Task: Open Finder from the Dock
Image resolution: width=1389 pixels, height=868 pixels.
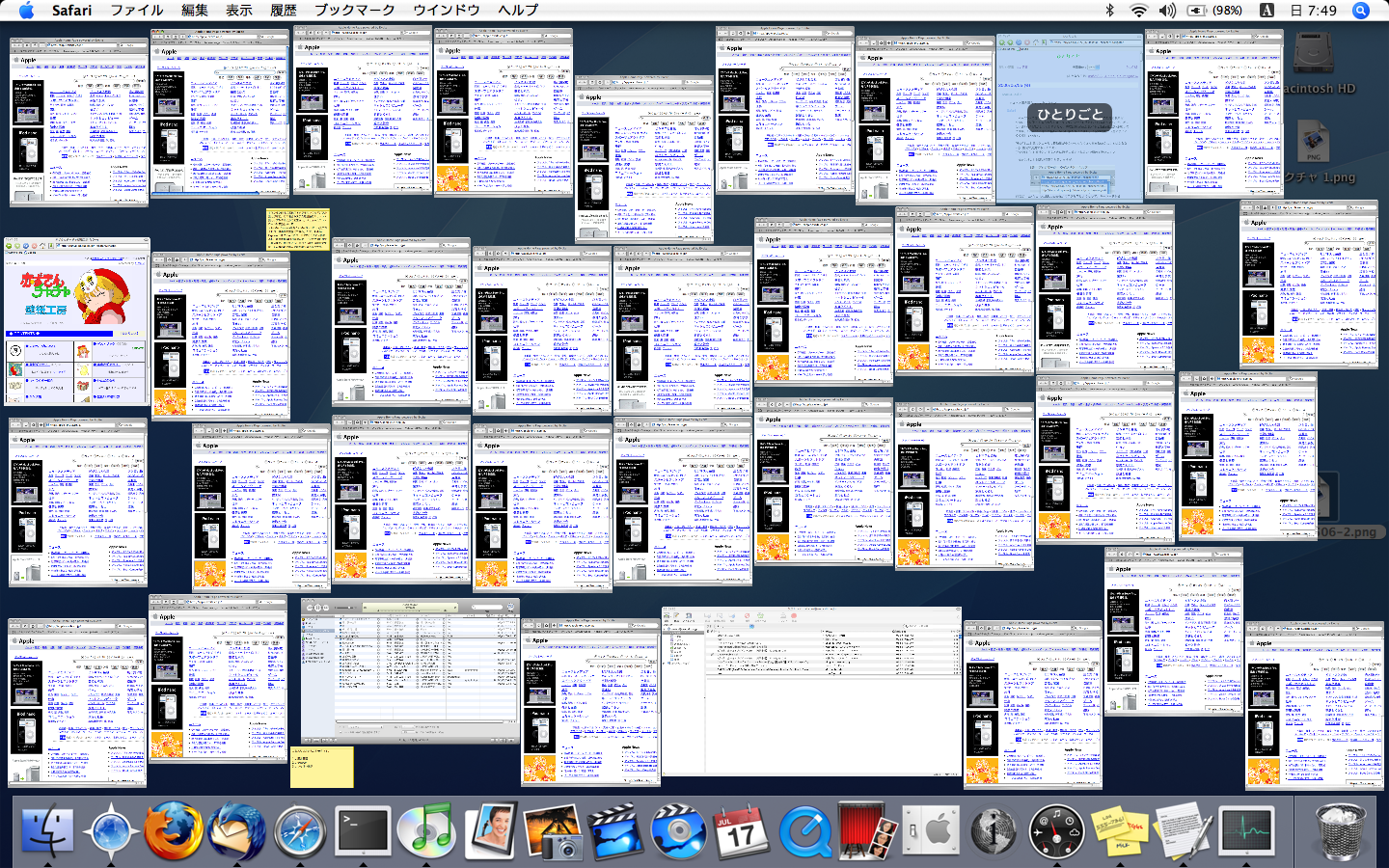Action: pyautogui.click(x=46, y=829)
